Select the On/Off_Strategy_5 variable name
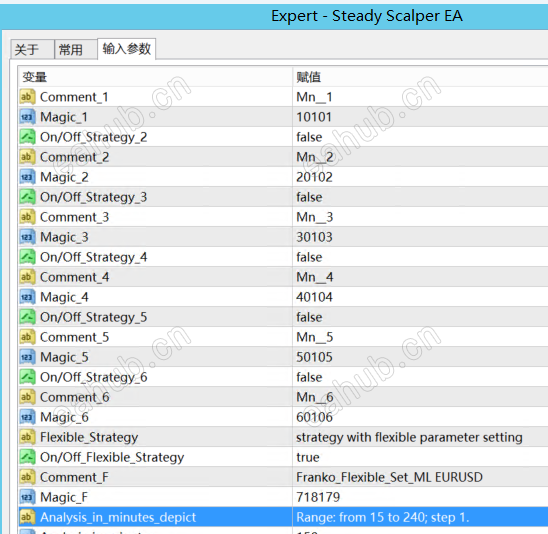The image size is (548, 534). 93,318
